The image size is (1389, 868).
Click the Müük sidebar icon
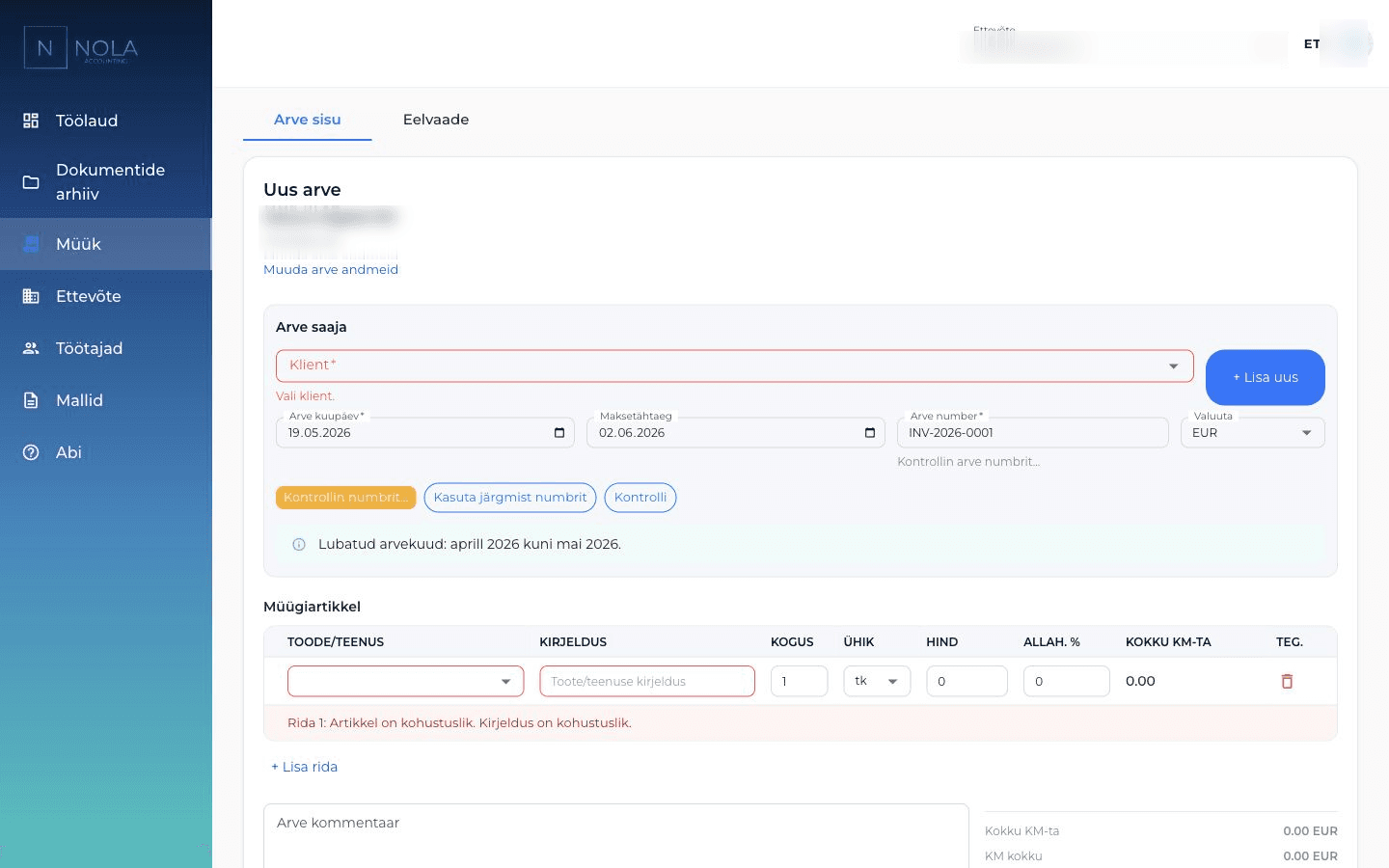(x=31, y=244)
